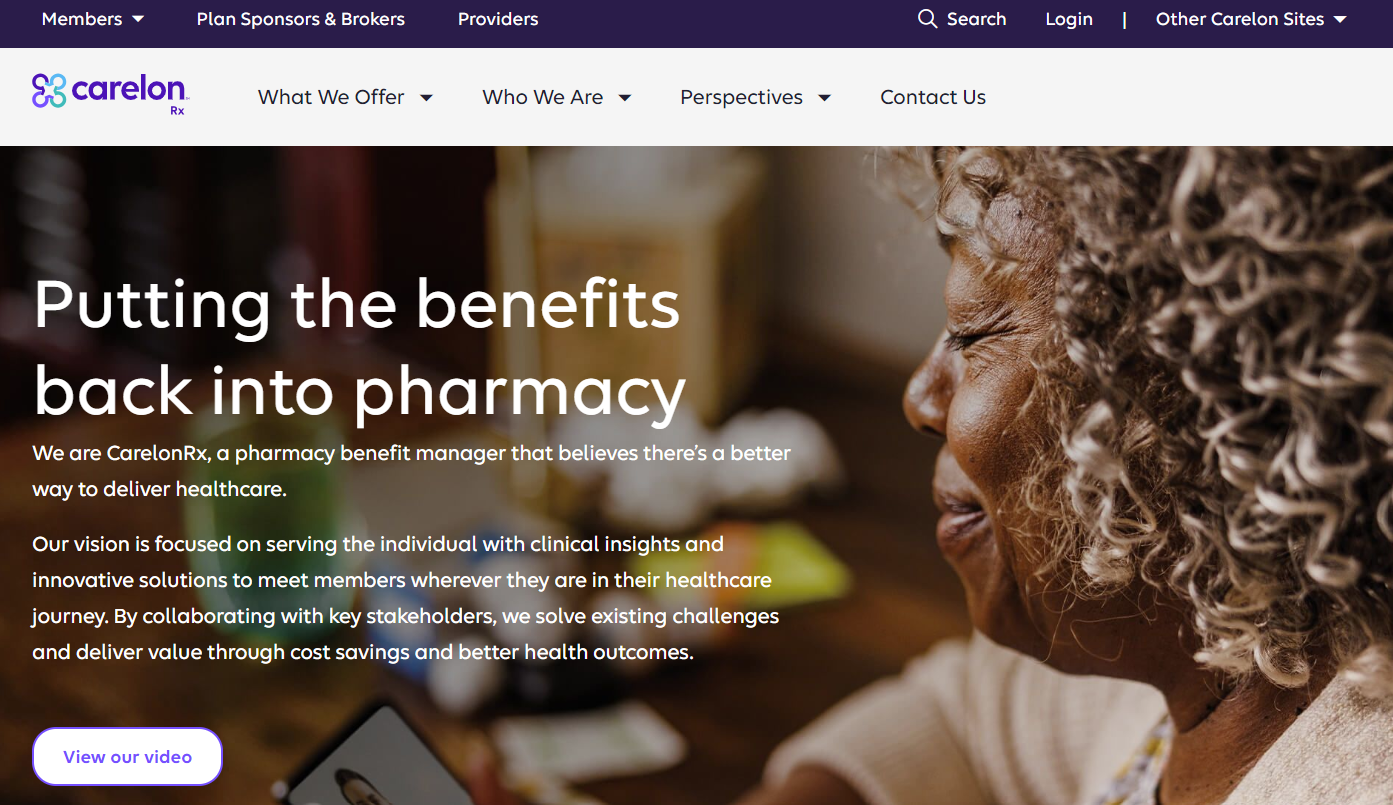Click the Login link
Viewport: 1393px width, 805px height.
(1069, 19)
